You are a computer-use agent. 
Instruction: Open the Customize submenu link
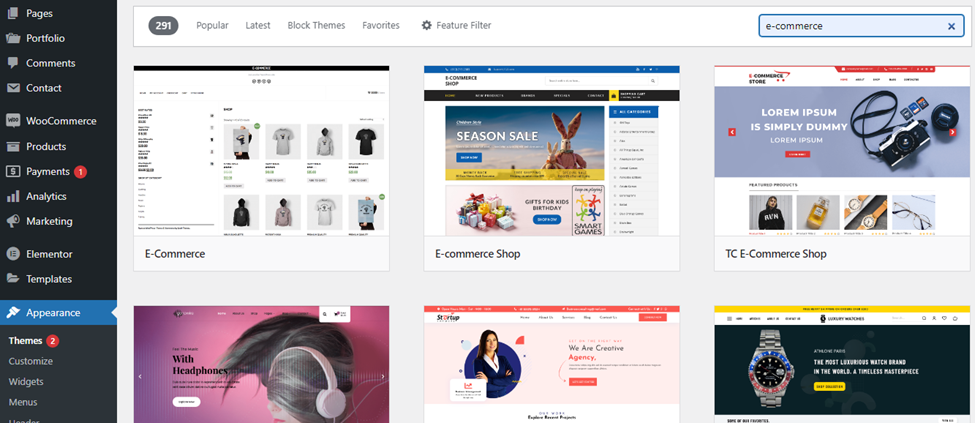[x=31, y=361]
